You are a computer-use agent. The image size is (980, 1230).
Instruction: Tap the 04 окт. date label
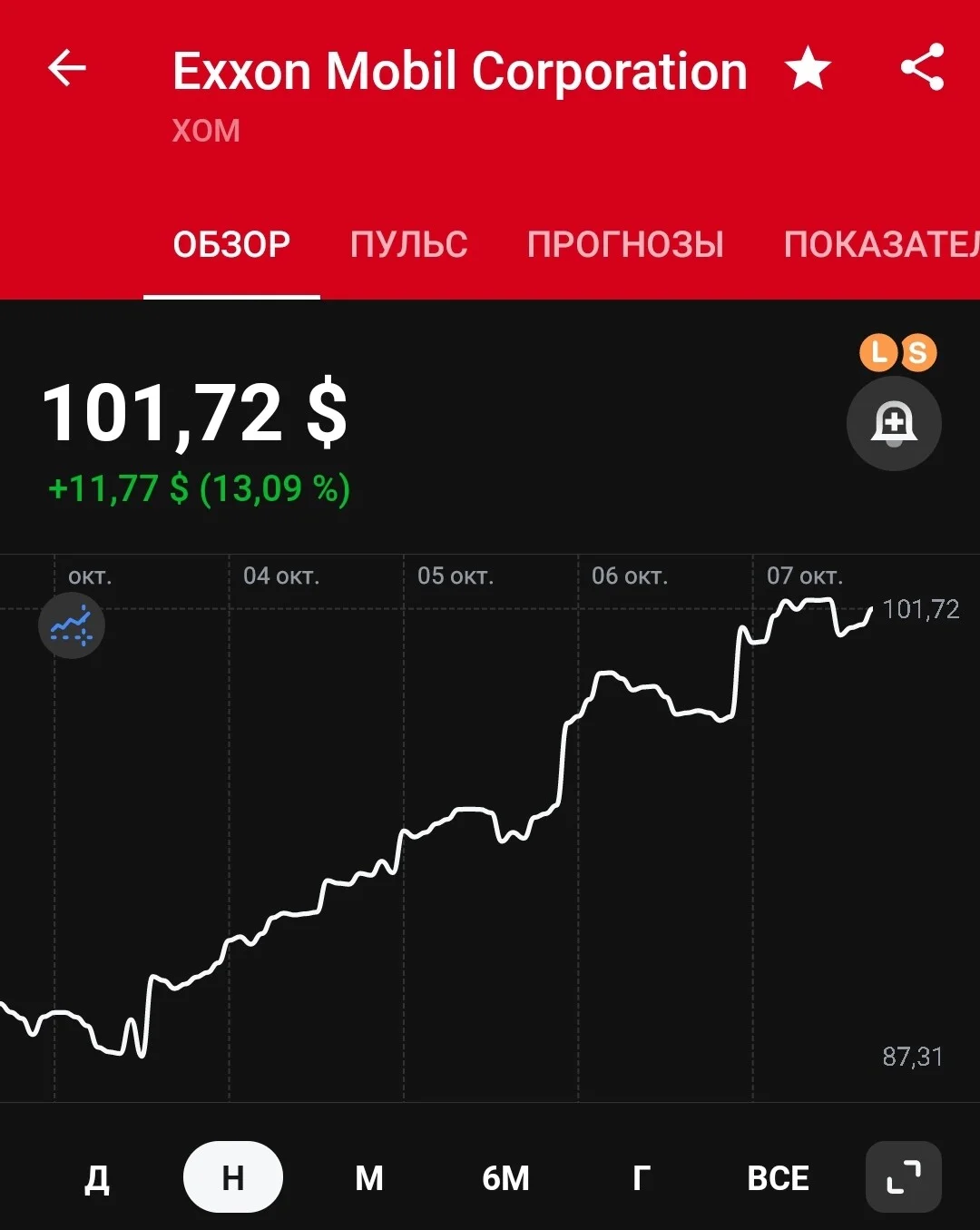coord(281,576)
